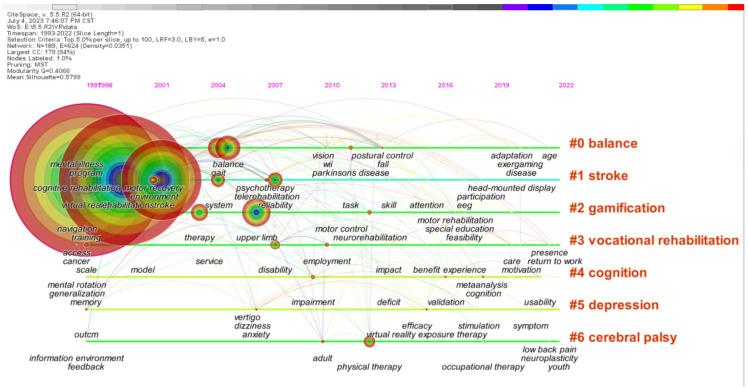Screen dimensions: 748x388
Task: Click the 2022 timeline year marker
Action: click(566, 85)
